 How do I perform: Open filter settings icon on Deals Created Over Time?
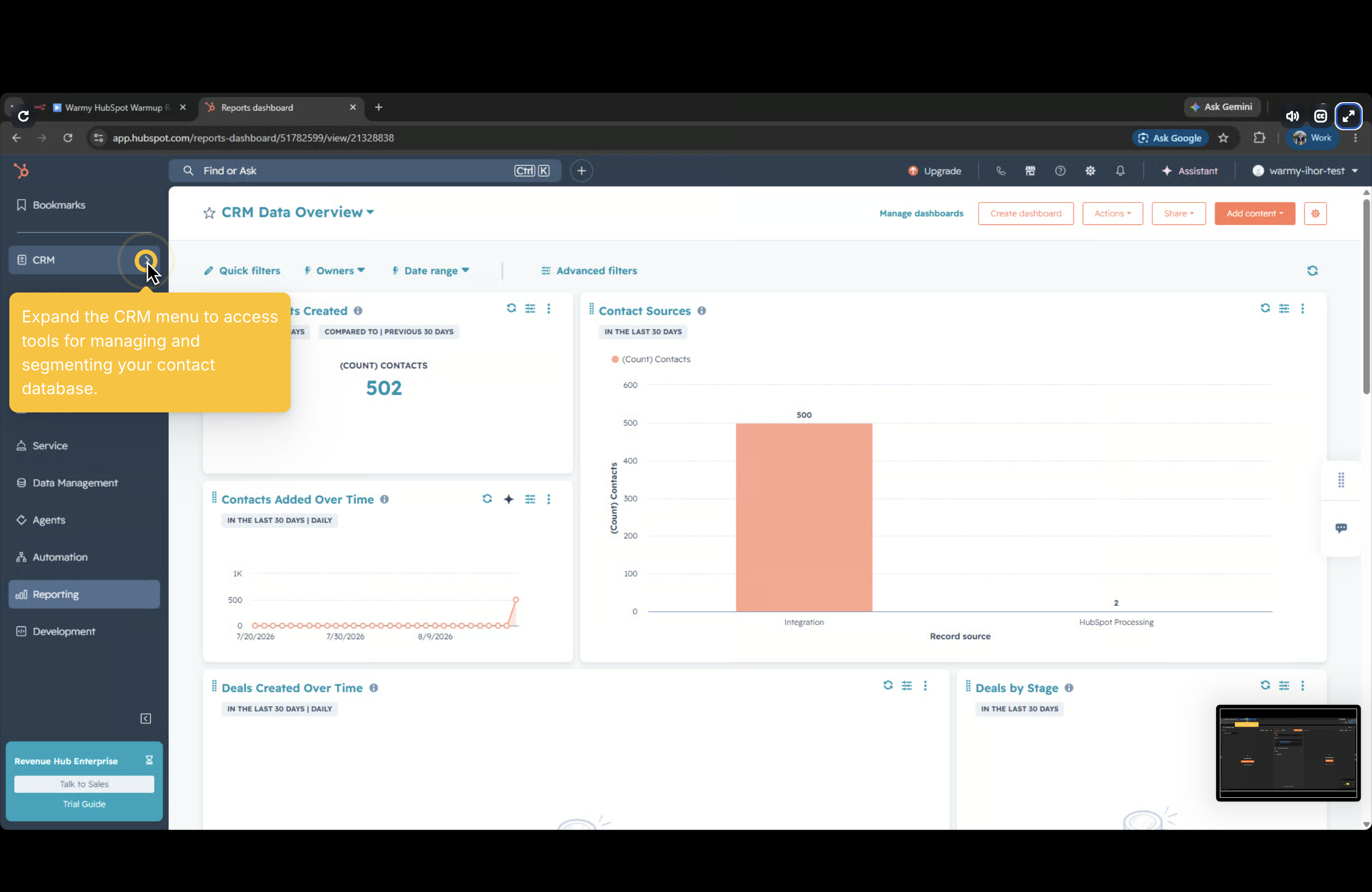point(907,686)
